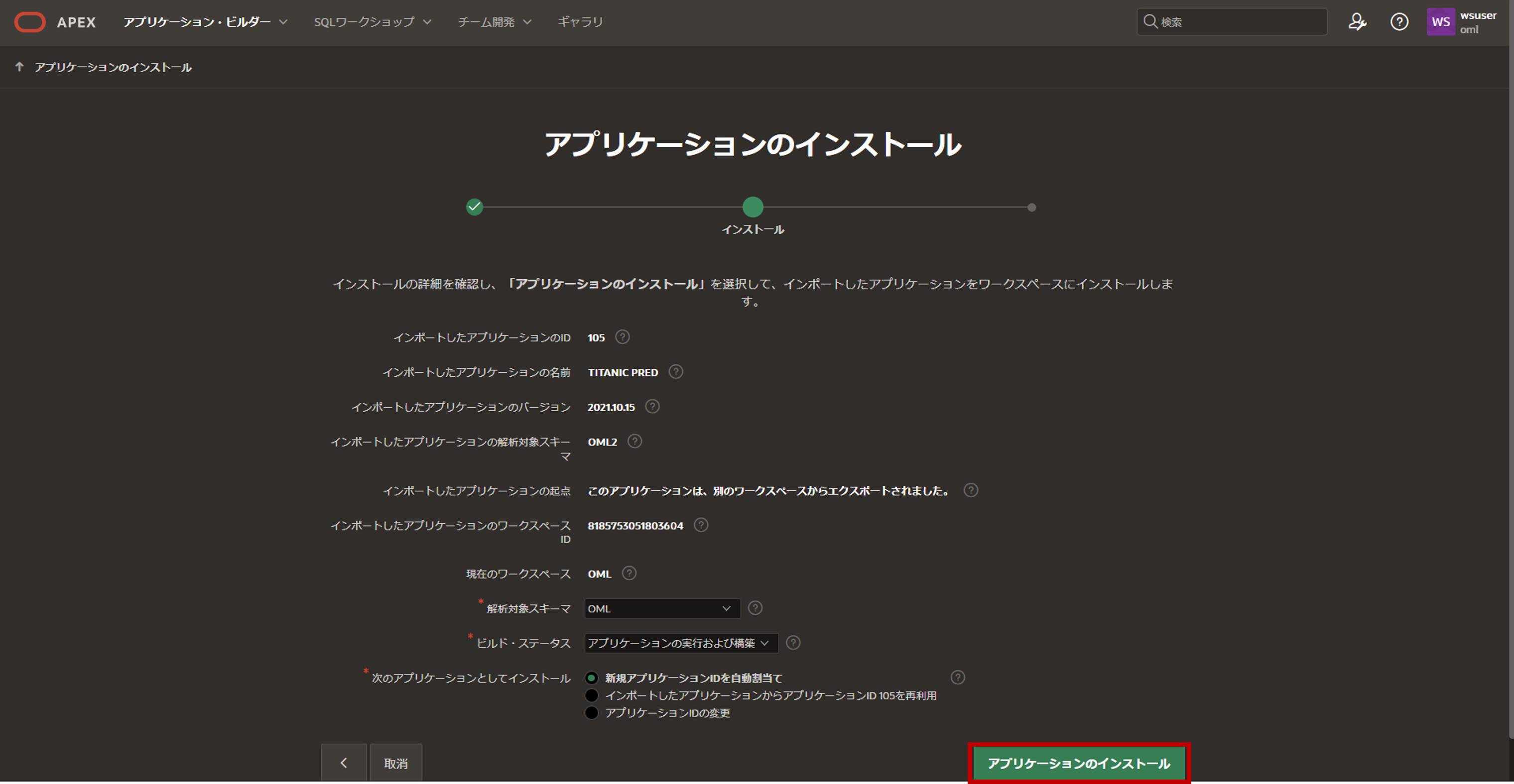Screen dimensions: 1514x784
Task: Cancel installation with 取消 button
Action: point(395,763)
